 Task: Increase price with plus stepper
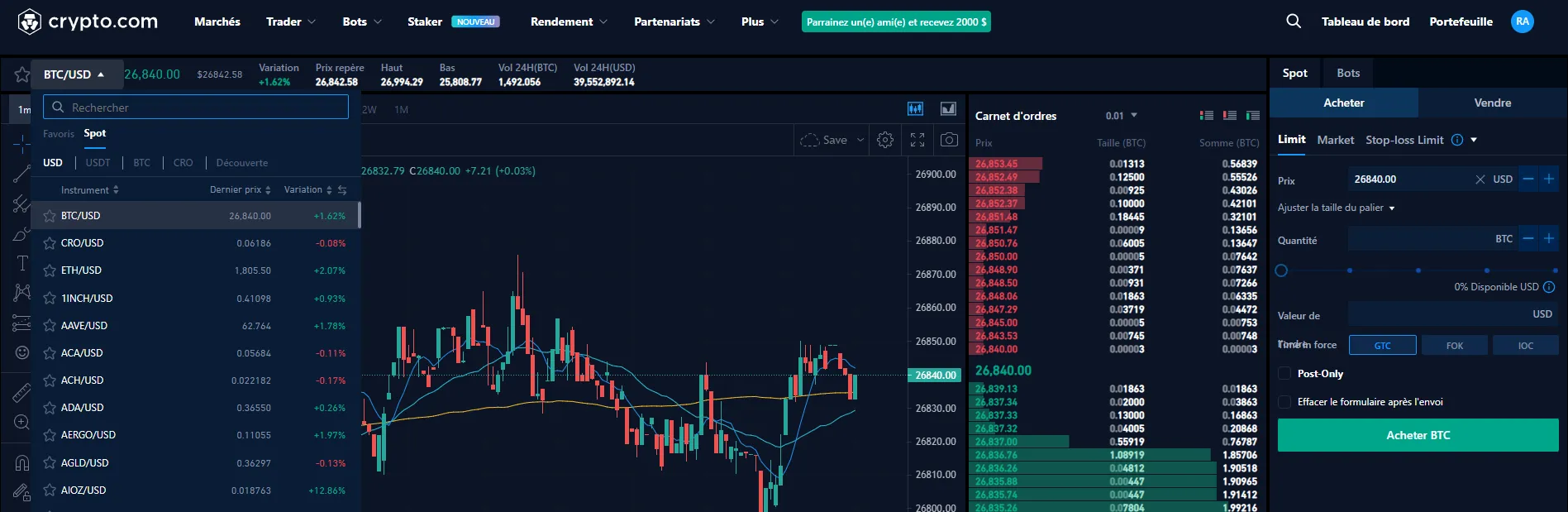pos(1549,179)
